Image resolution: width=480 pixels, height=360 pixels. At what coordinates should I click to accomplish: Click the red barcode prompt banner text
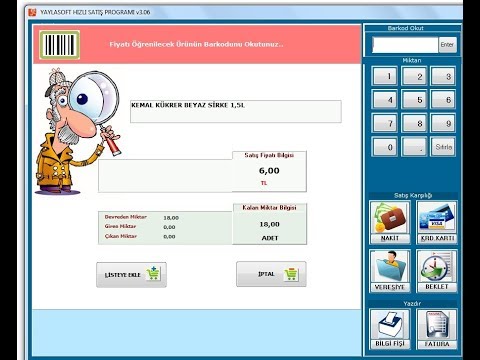tap(196, 44)
